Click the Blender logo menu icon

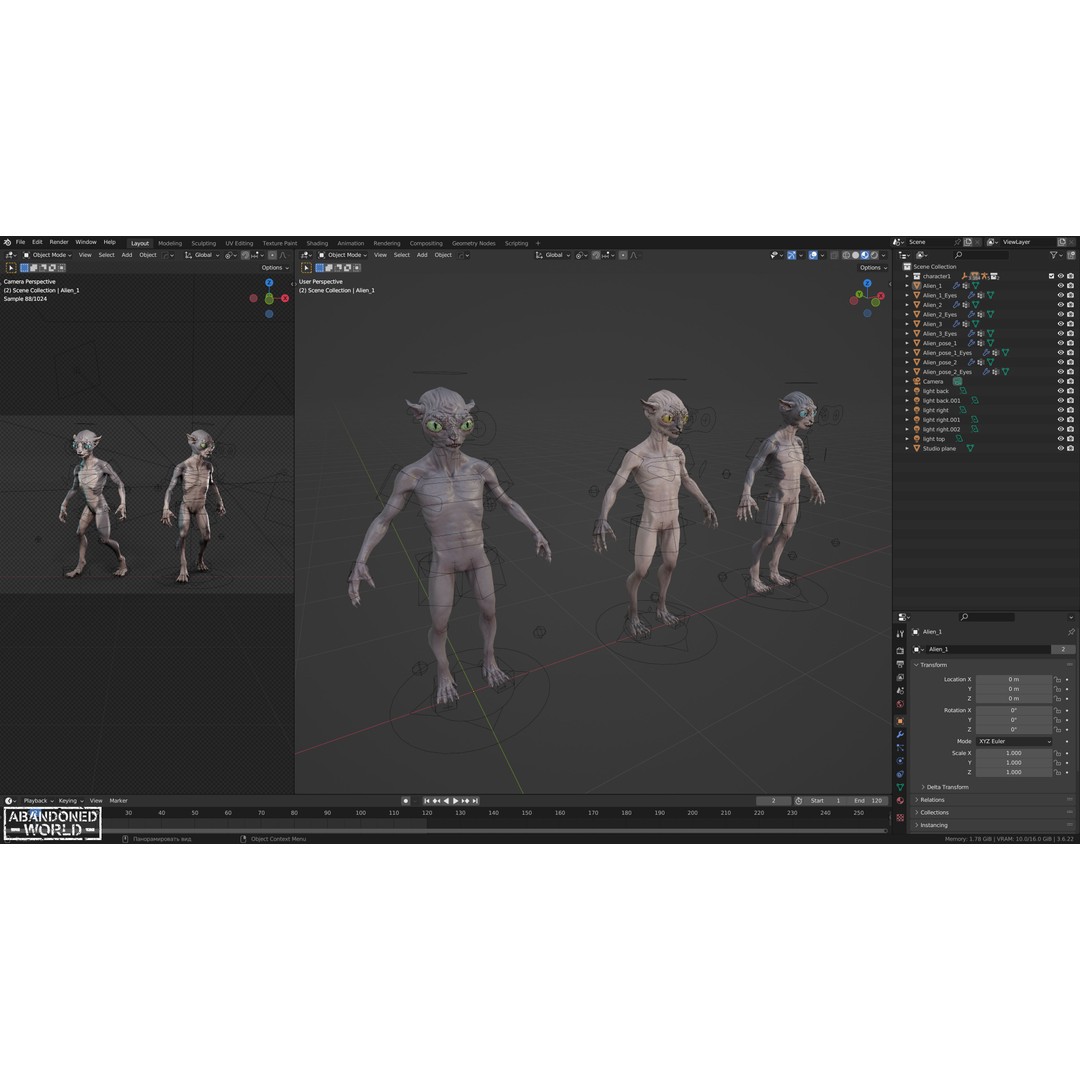click(8, 242)
